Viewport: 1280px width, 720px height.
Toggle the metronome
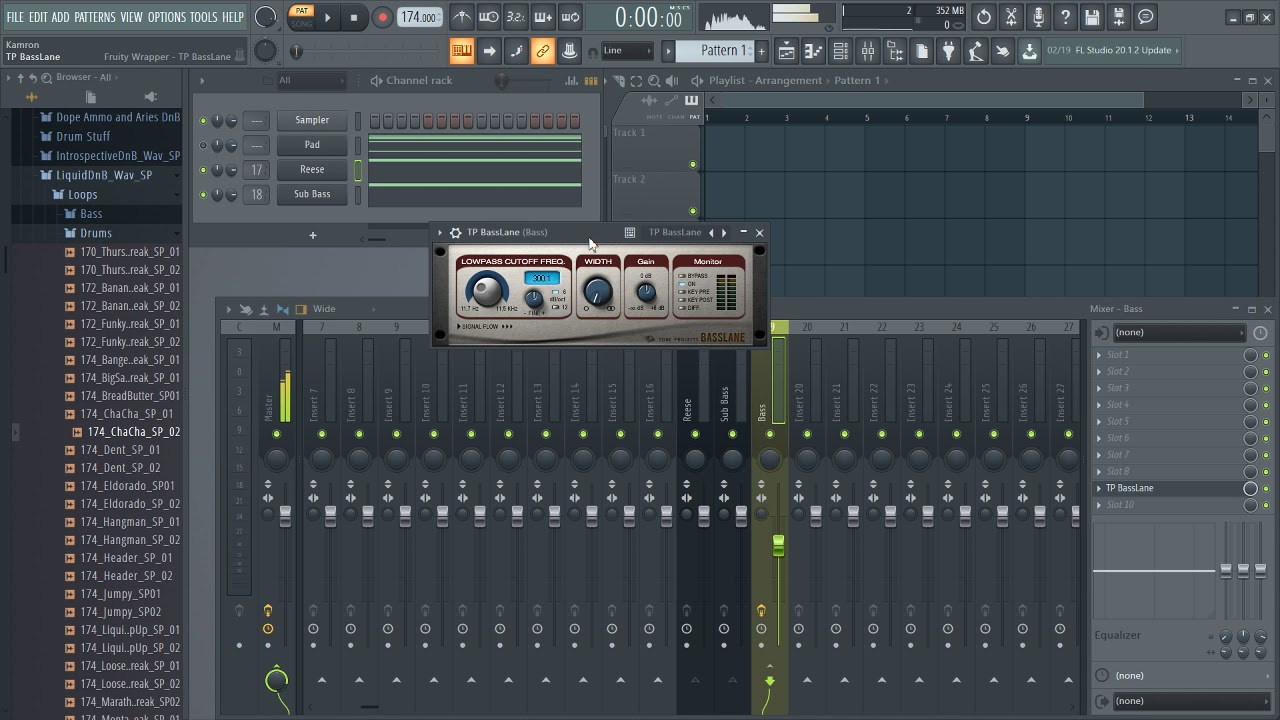(462, 17)
